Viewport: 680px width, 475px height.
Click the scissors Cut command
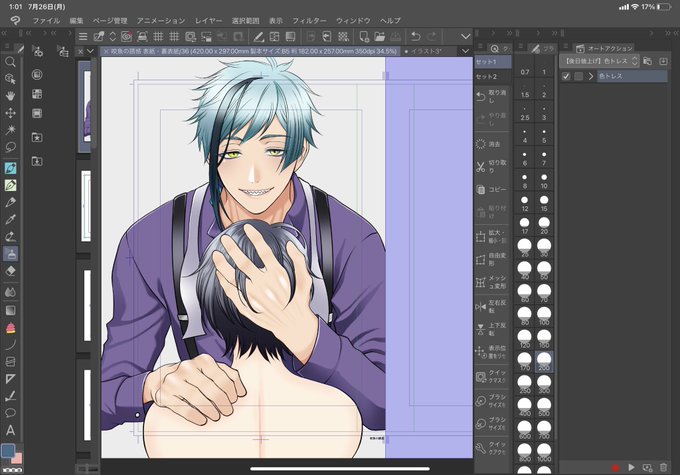click(492, 167)
